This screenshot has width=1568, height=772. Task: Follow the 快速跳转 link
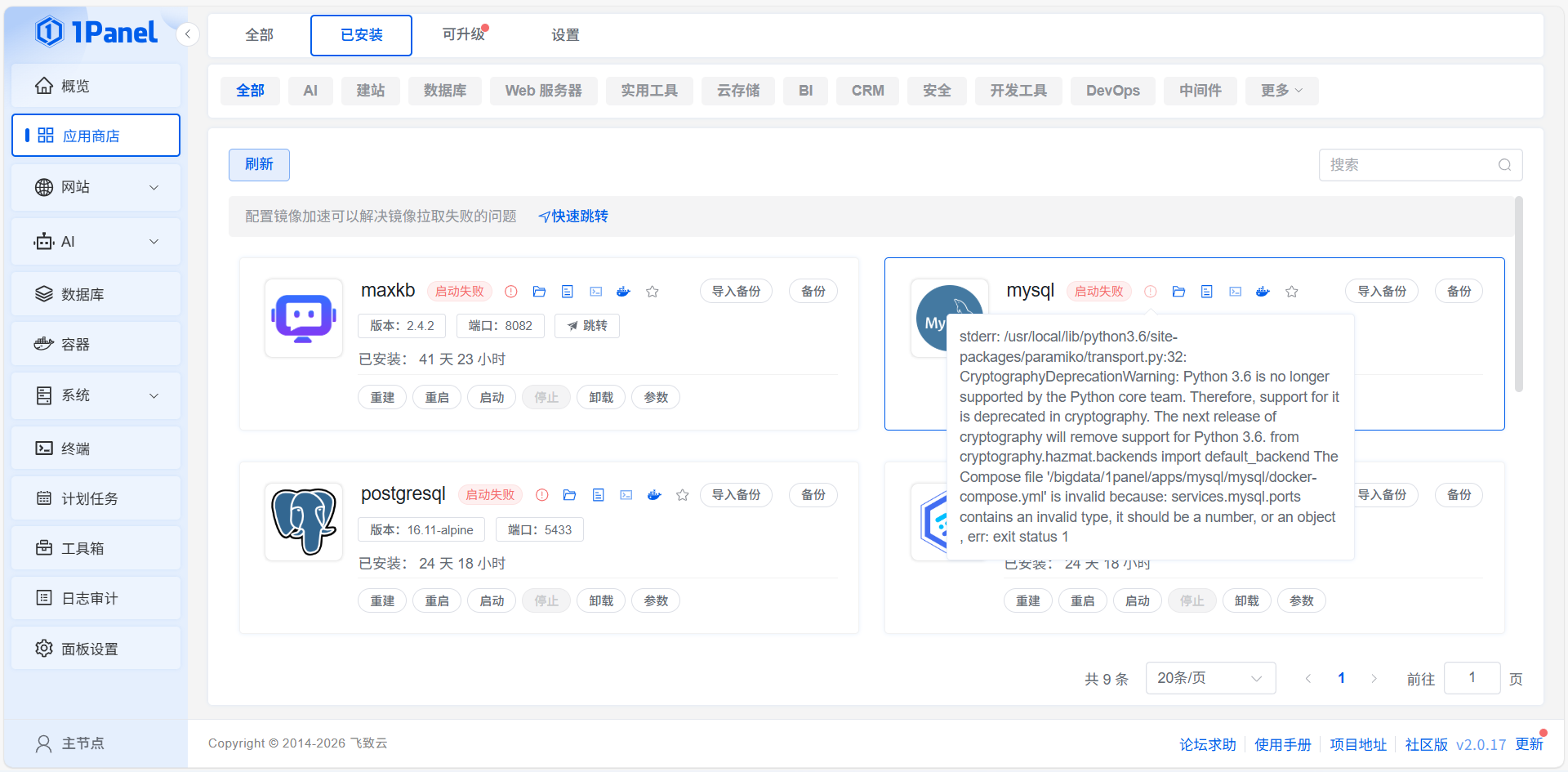[573, 216]
